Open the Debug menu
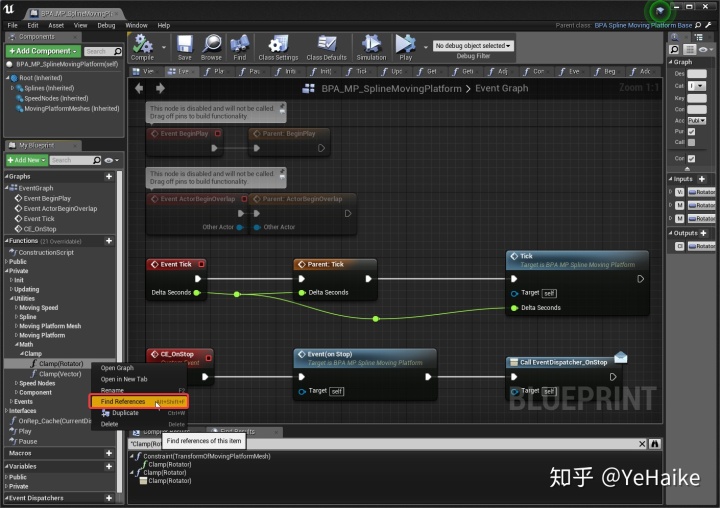The image size is (720, 508). [106, 25]
